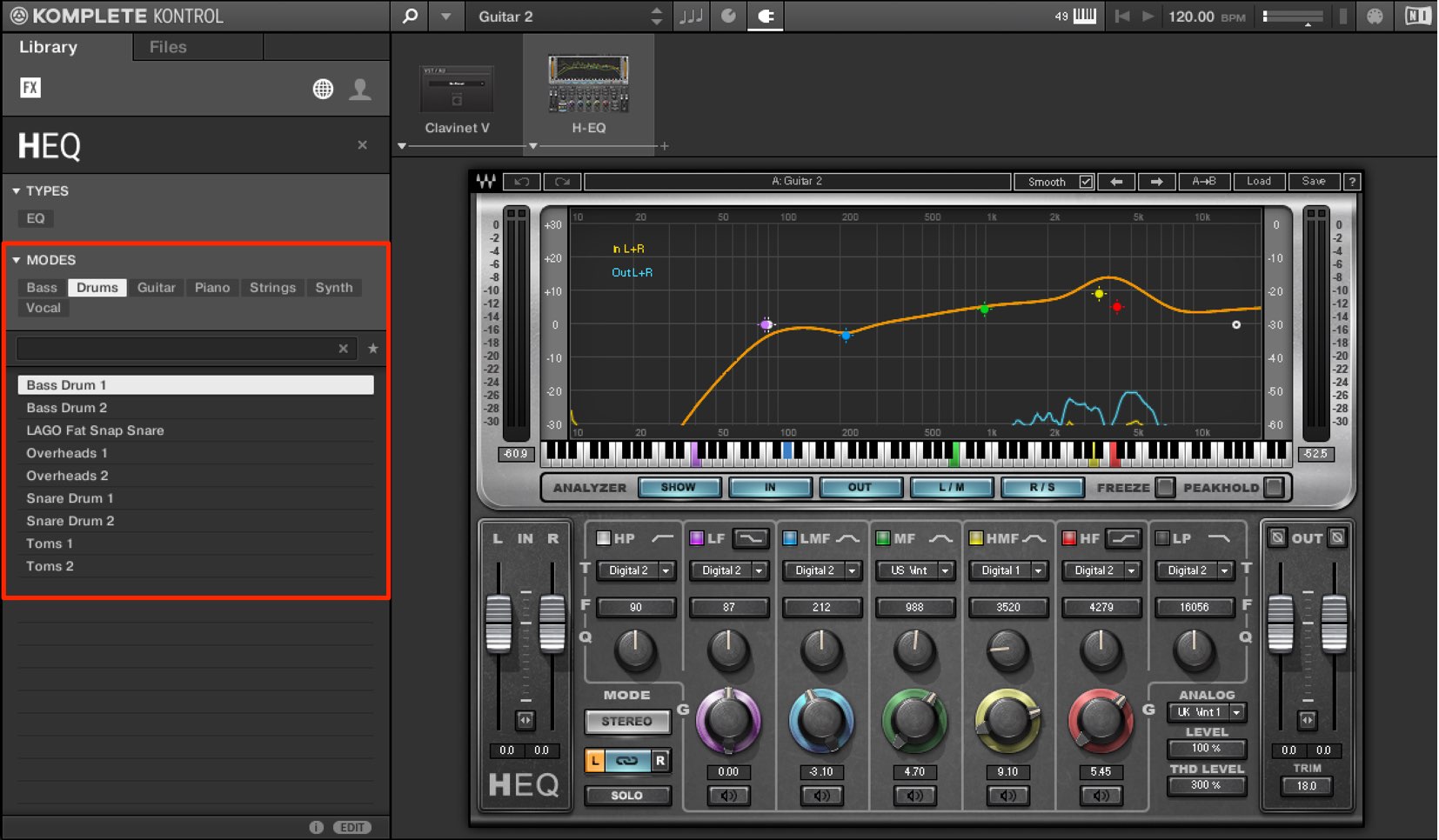
Task: Click the analyzer OUT button
Action: (860, 487)
